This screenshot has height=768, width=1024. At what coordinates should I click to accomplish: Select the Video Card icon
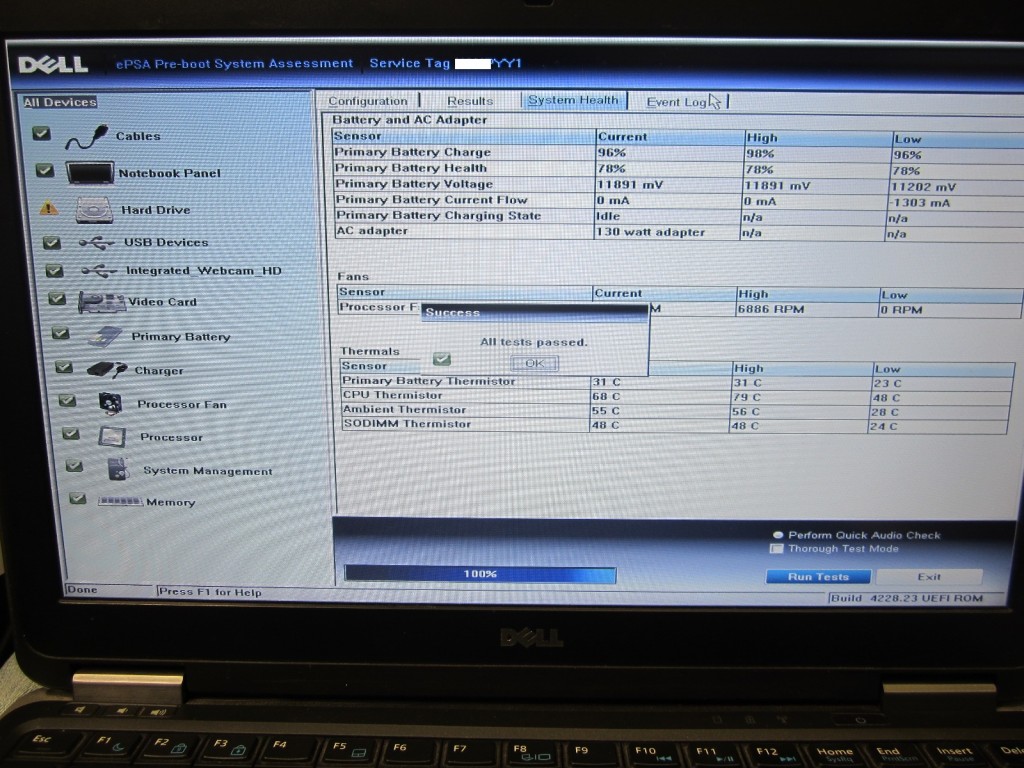pos(101,302)
